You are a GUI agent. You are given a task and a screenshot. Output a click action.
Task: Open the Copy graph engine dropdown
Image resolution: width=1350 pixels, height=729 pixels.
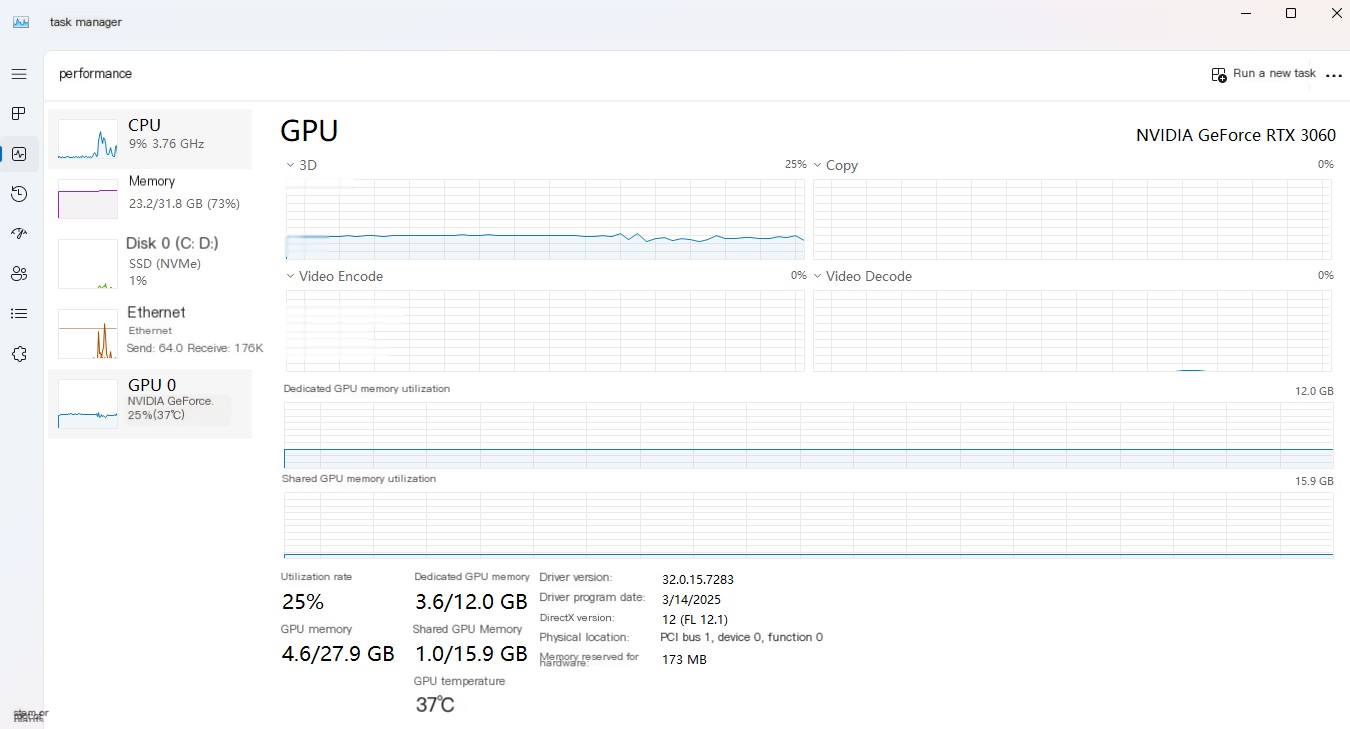[817, 165]
